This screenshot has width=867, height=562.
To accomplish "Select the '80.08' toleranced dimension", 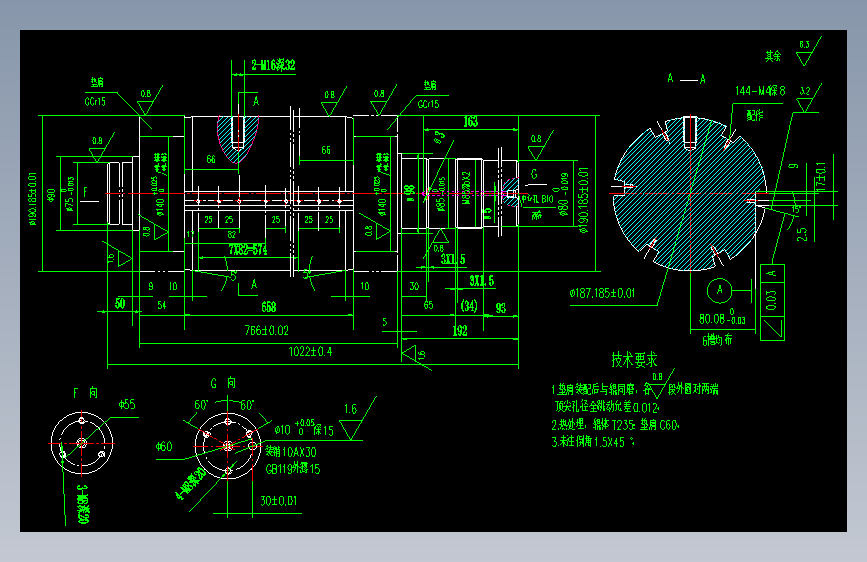I will point(722,318).
